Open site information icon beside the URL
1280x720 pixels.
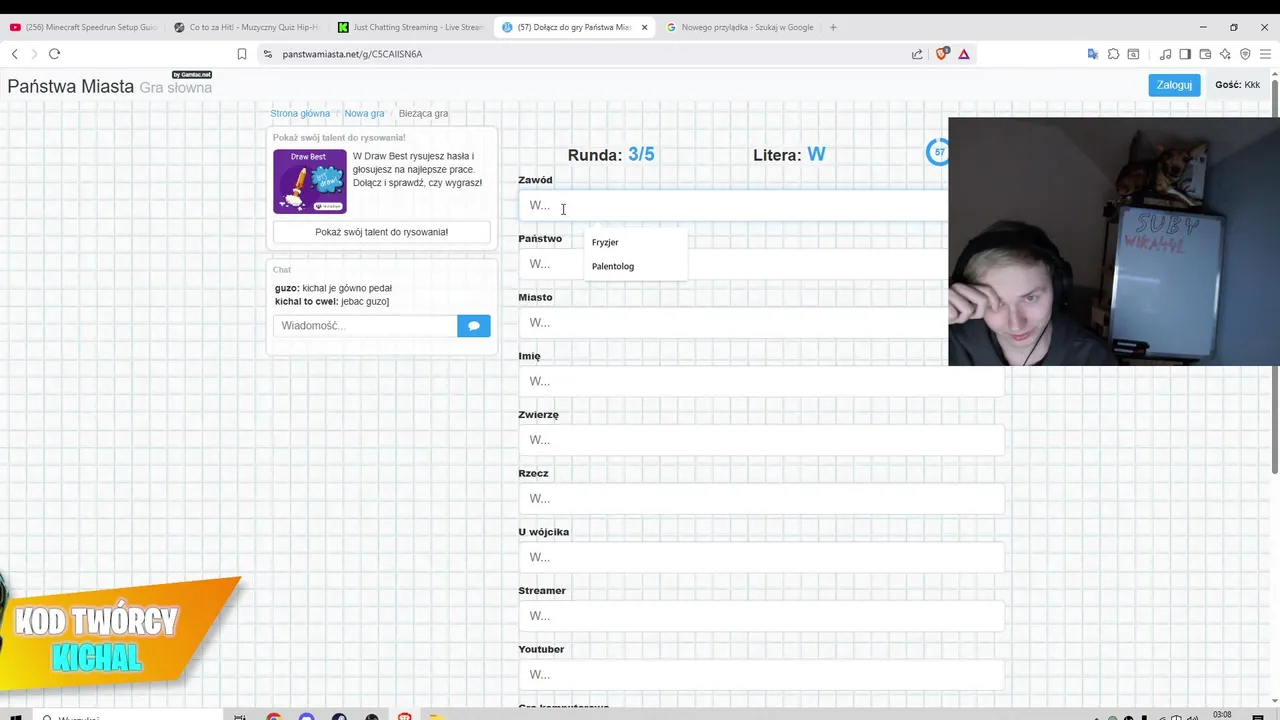[x=267, y=54]
